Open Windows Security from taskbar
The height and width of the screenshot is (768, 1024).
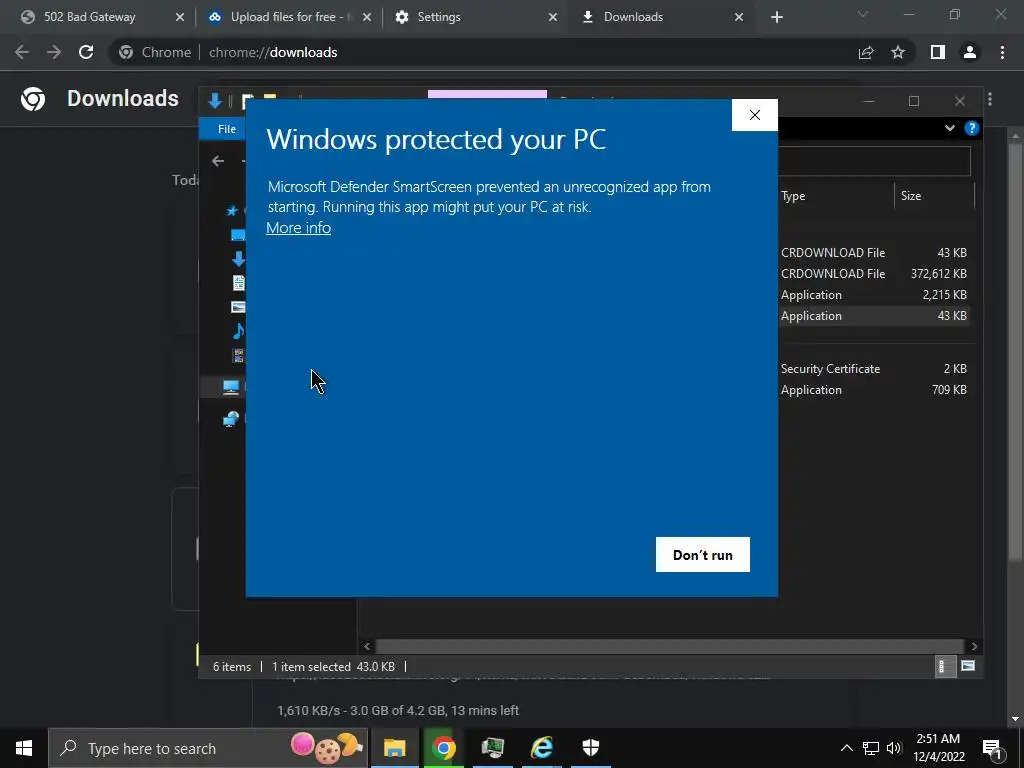pos(590,748)
